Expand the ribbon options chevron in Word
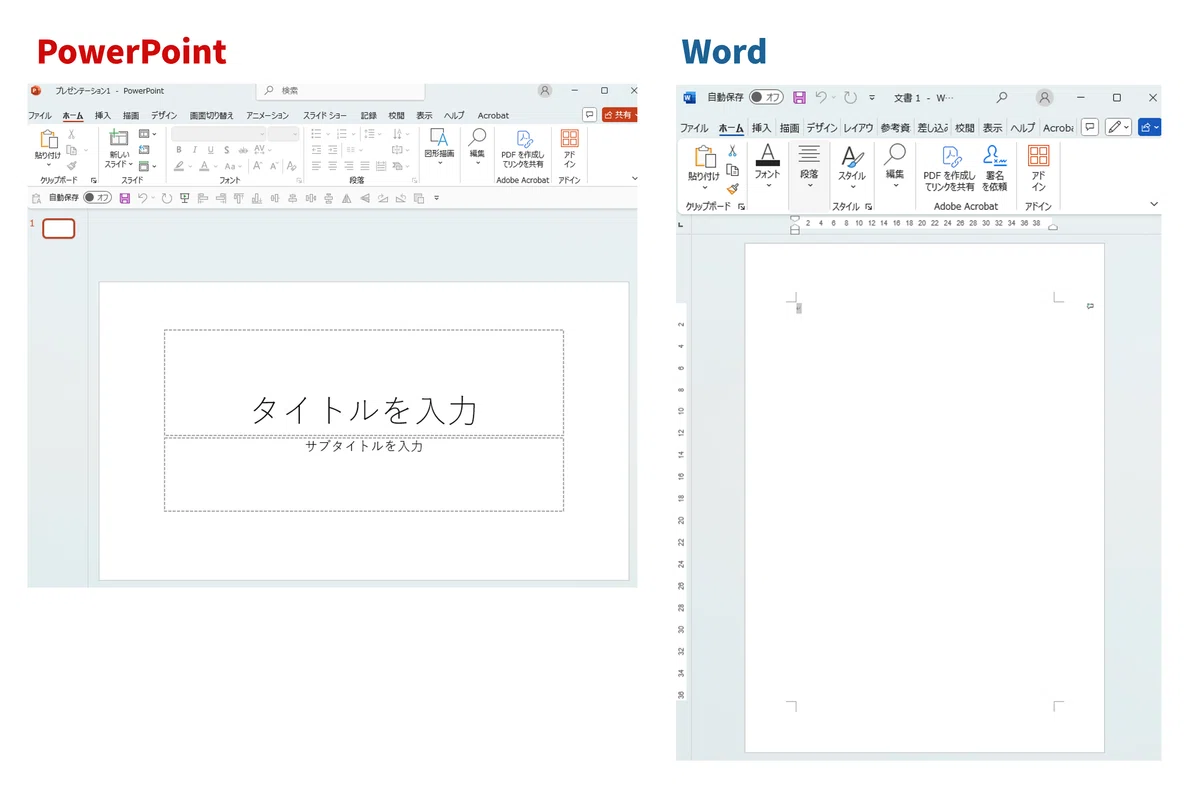The image size is (1200, 797). coord(1154,204)
